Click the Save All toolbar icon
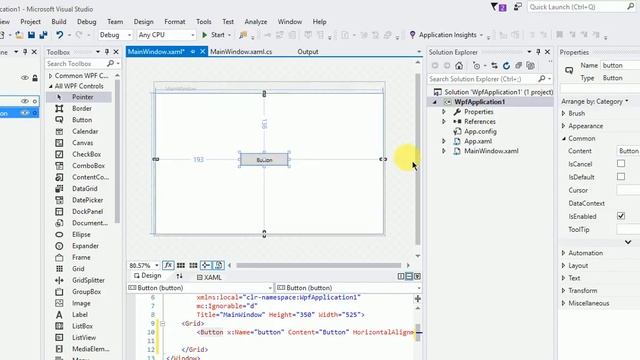640x360 pixels. click(43, 35)
